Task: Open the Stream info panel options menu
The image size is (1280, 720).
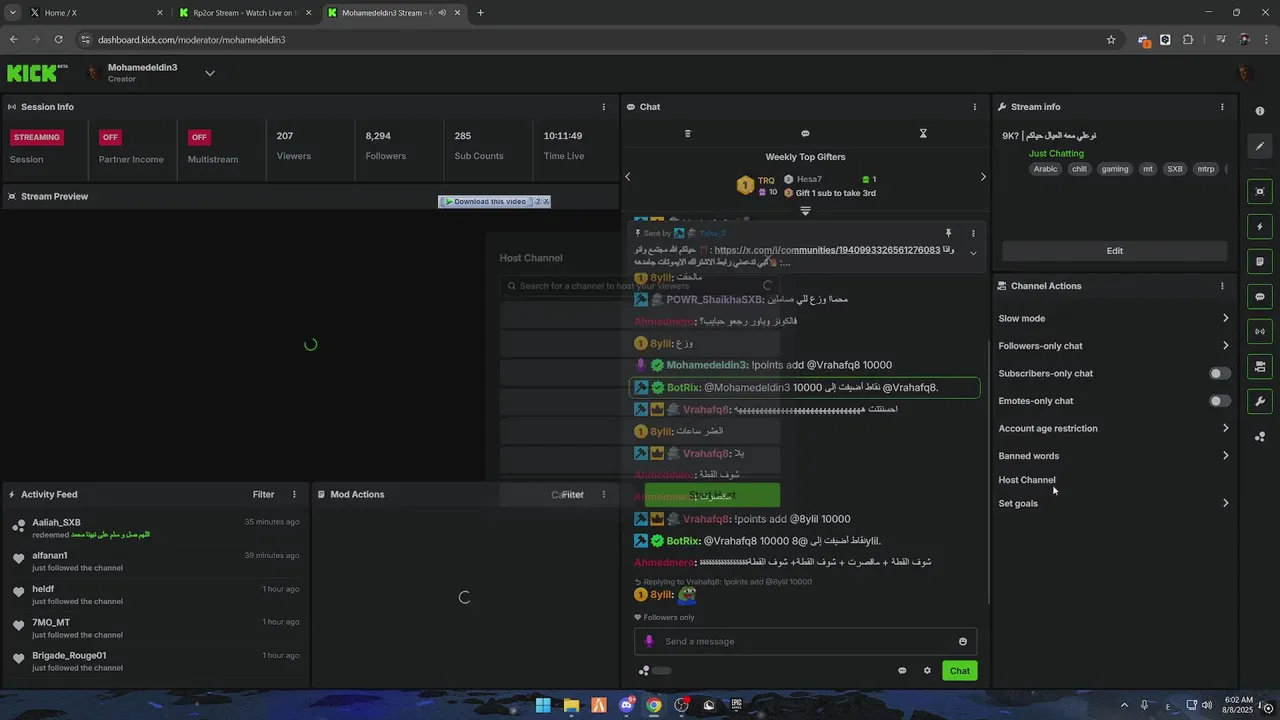Action: [1222, 107]
